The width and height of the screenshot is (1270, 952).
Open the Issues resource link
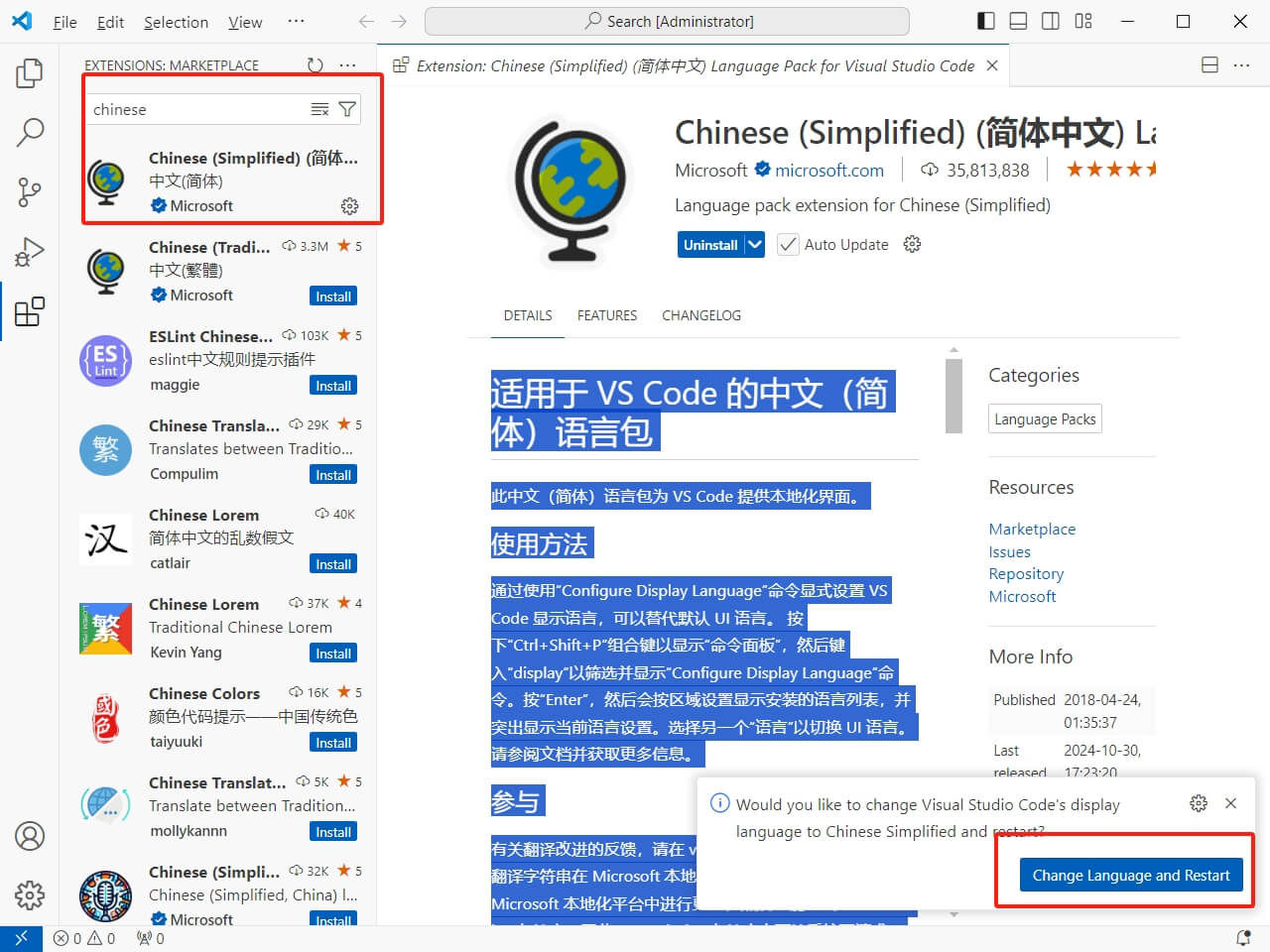pyautogui.click(x=1009, y=551)
